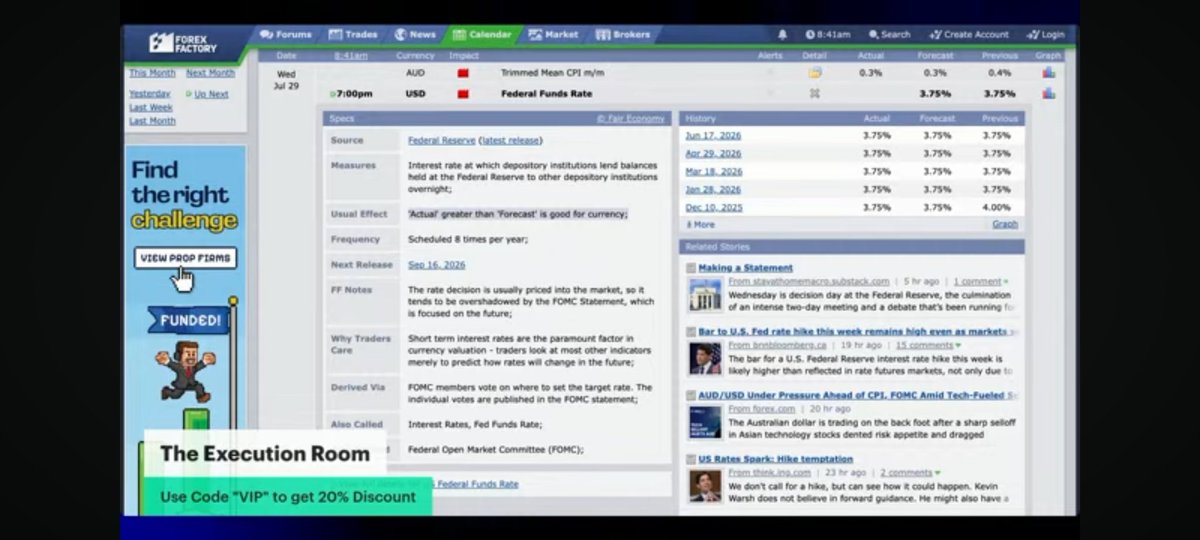Expand '1 comment' on Making a Statement

(x=980, y=282)
